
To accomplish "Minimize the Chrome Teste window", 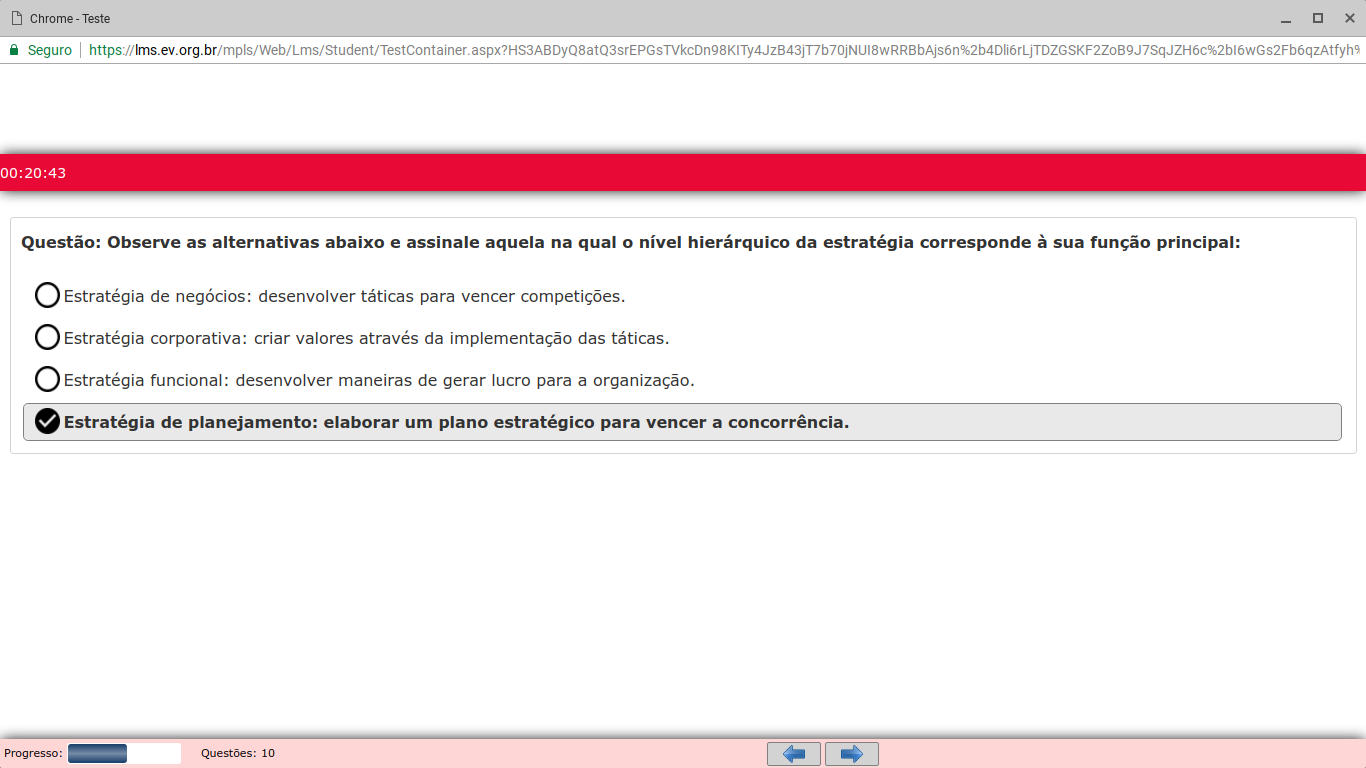I will coord(1286,19).
